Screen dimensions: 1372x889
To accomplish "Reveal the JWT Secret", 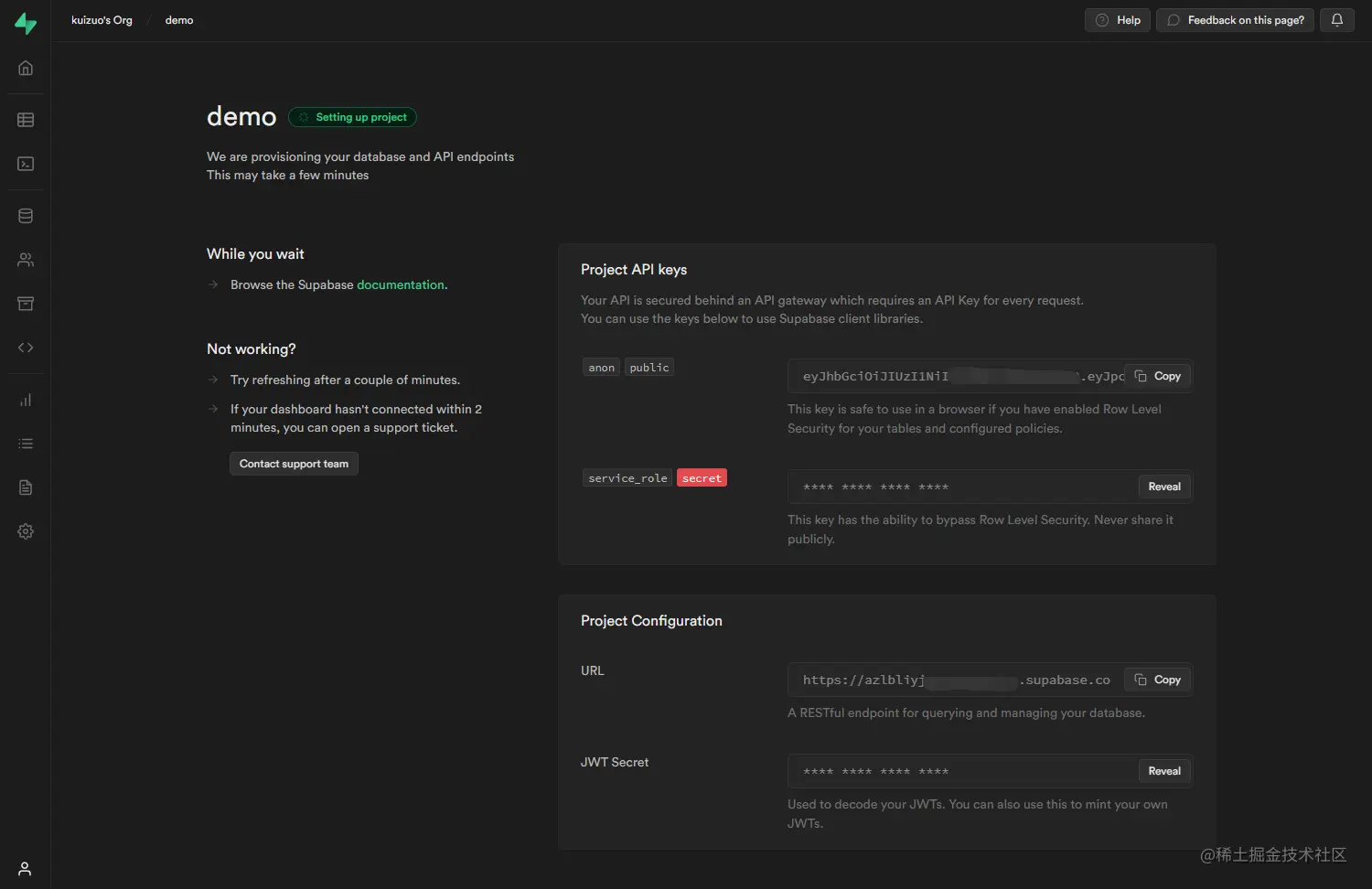I will point(1164,771).
